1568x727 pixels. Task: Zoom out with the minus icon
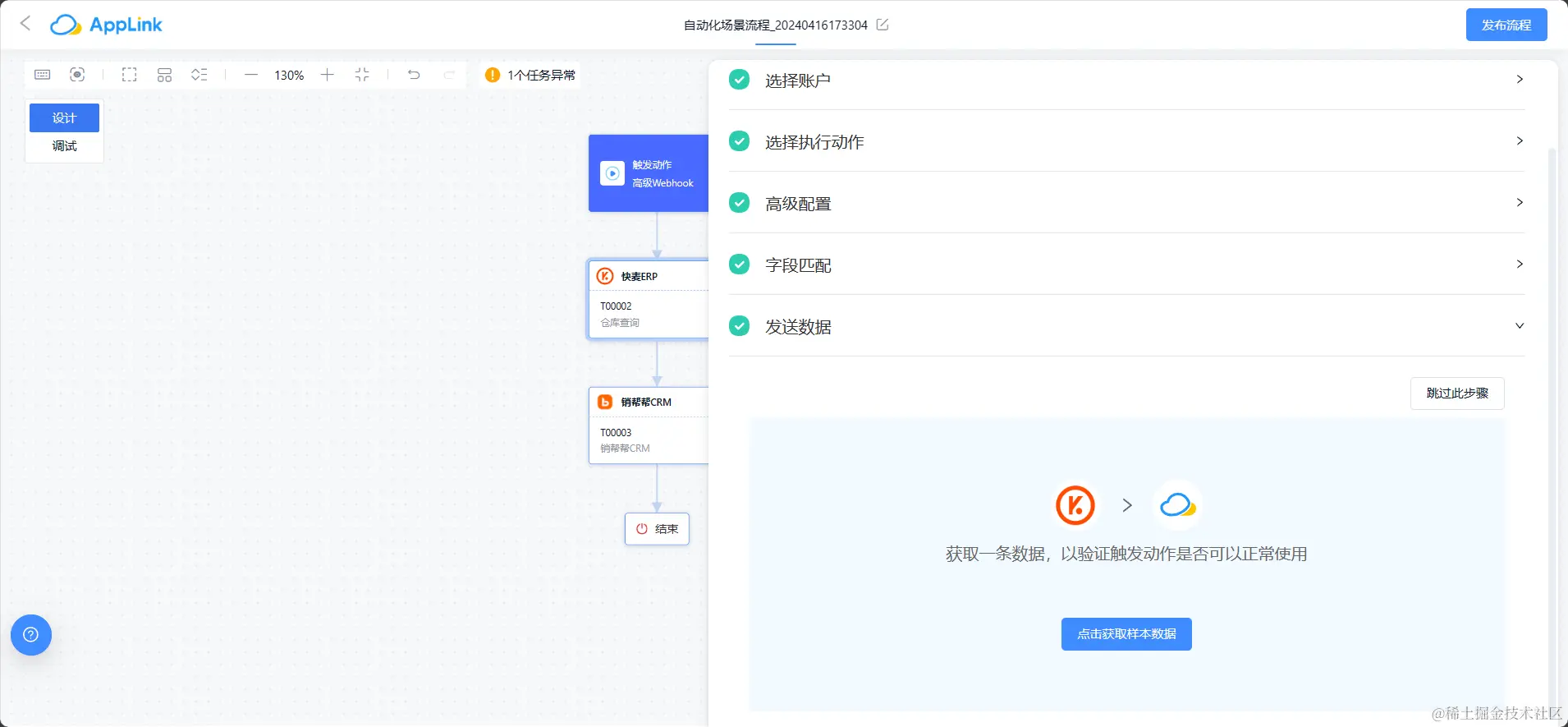pos(251,75)
